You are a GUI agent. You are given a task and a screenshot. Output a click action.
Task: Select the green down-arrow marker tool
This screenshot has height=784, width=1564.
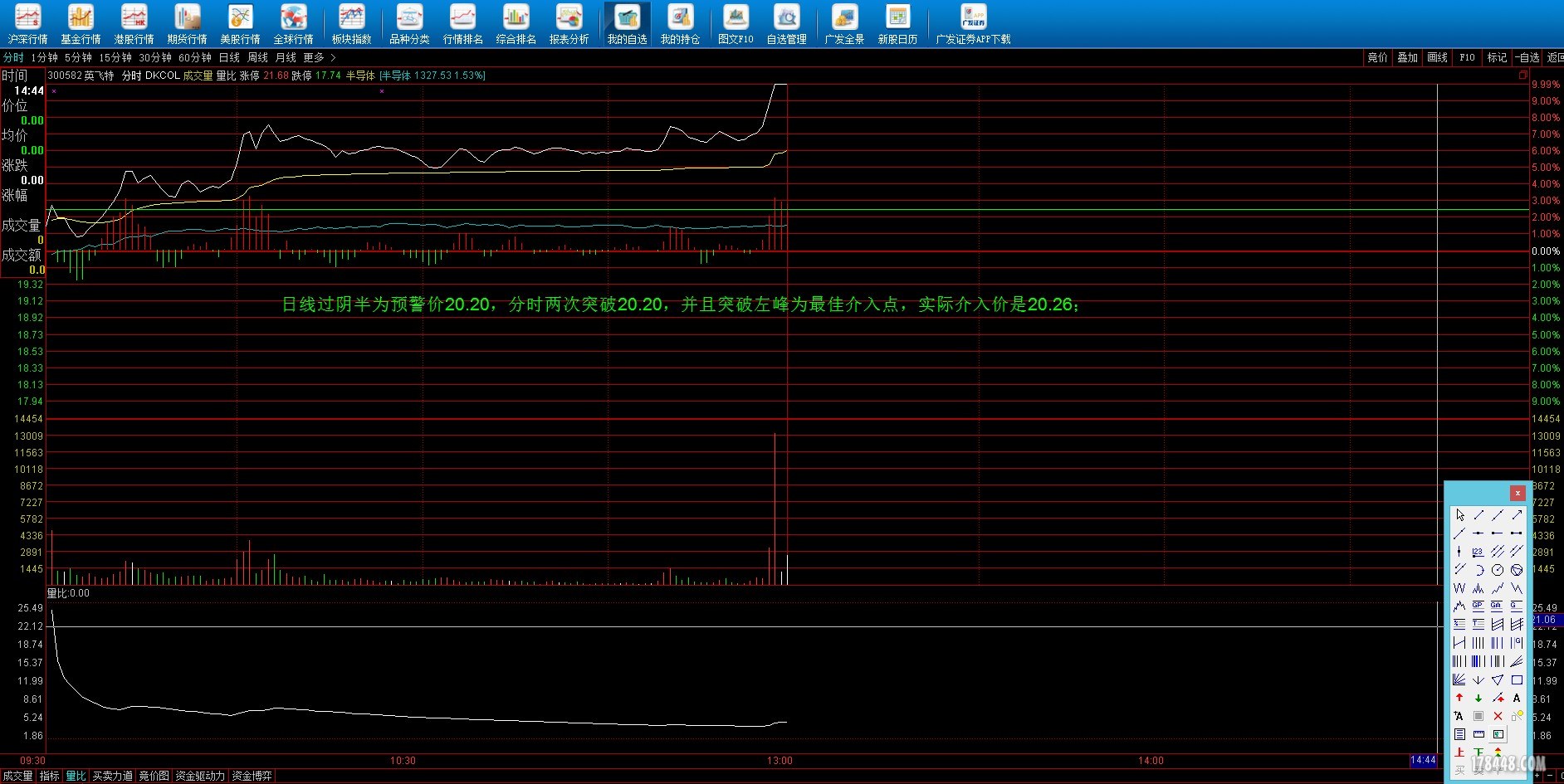point(1478,698)
